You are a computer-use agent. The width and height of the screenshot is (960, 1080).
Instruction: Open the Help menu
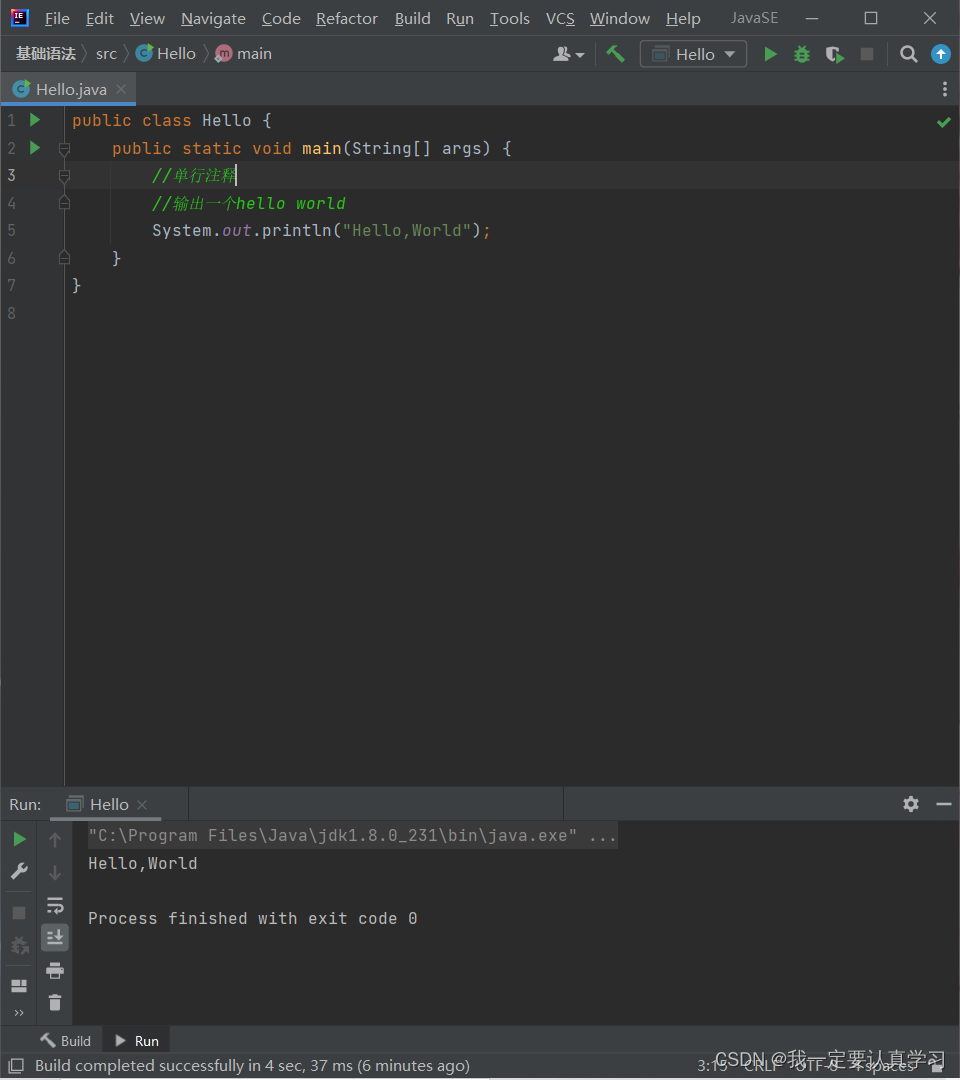pos(683,19)
